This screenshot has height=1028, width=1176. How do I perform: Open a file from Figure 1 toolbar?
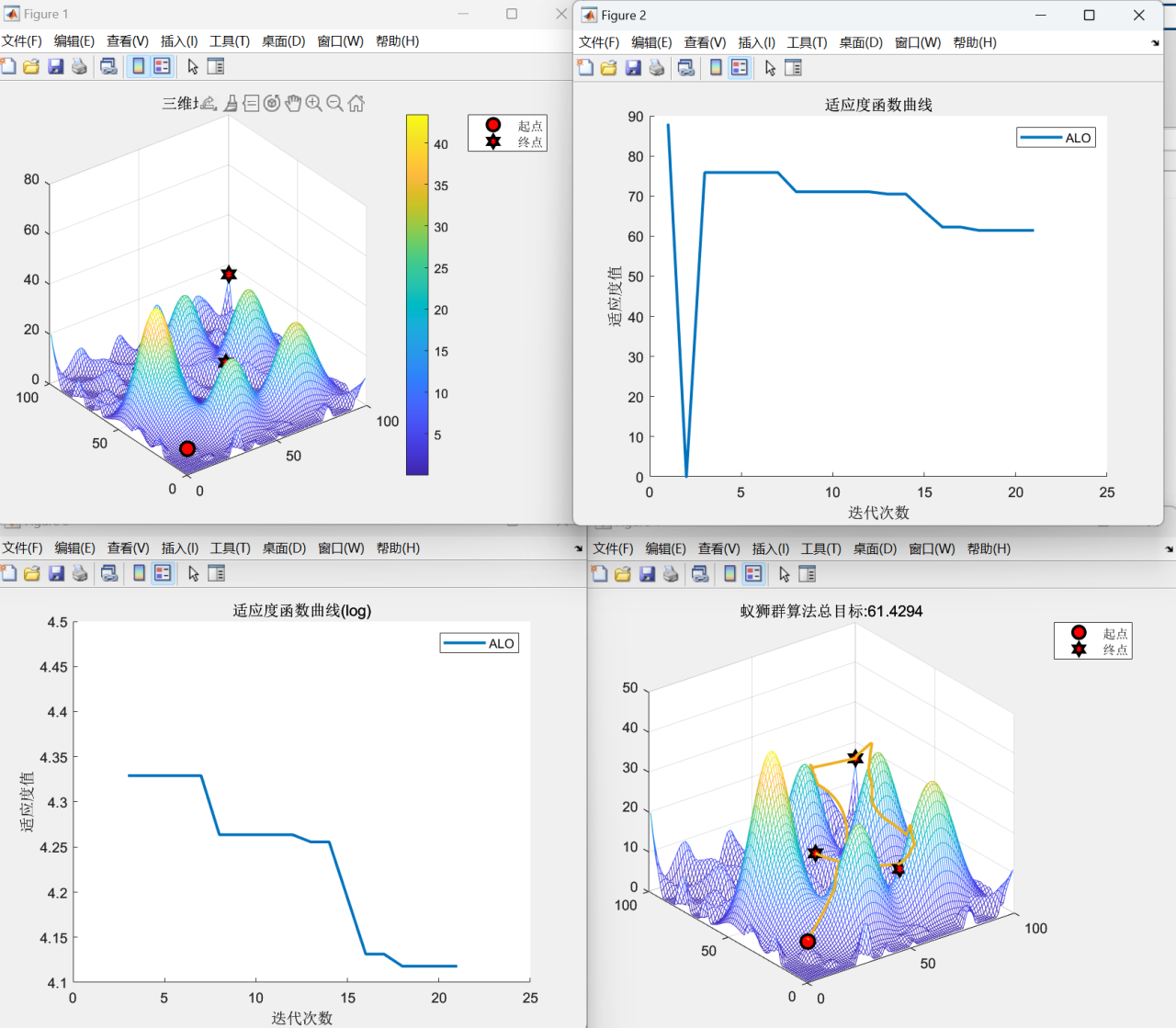31,66
